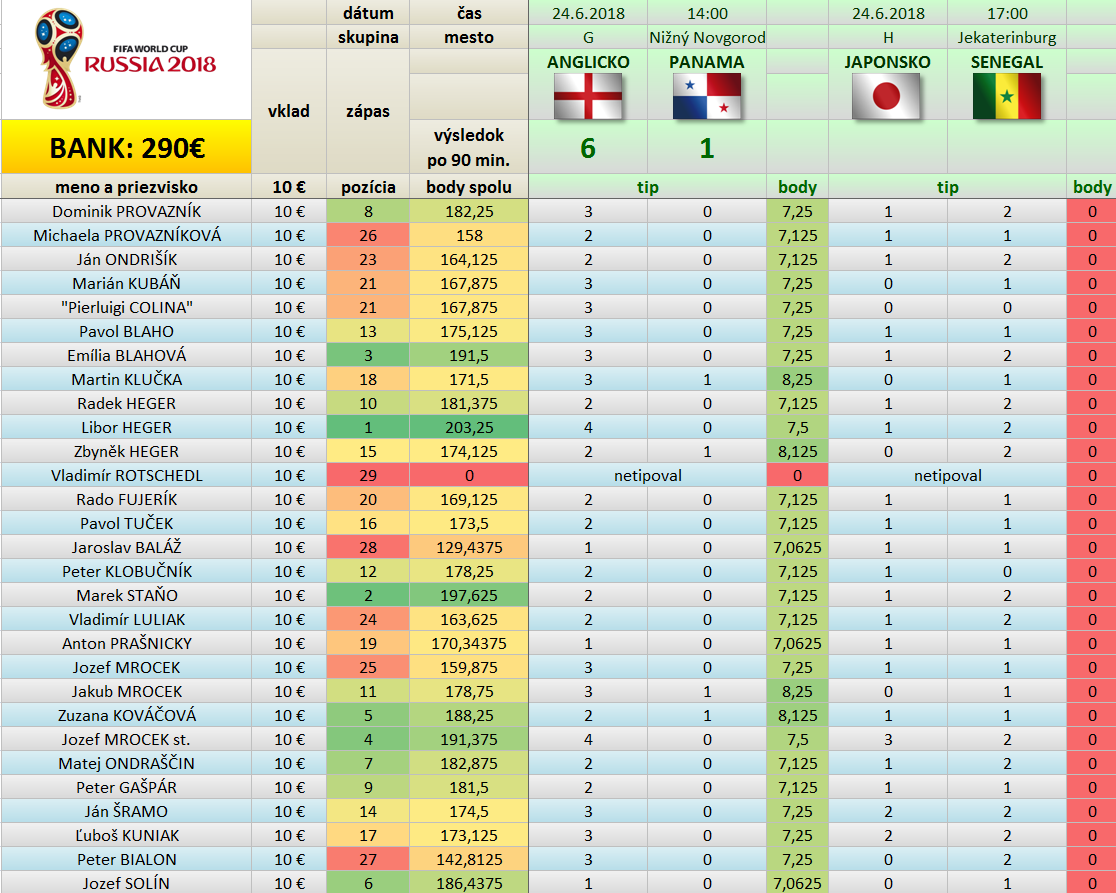The image size is (1116, 893).
Task: Click the Panama flag image
Action: coord(707,96)
